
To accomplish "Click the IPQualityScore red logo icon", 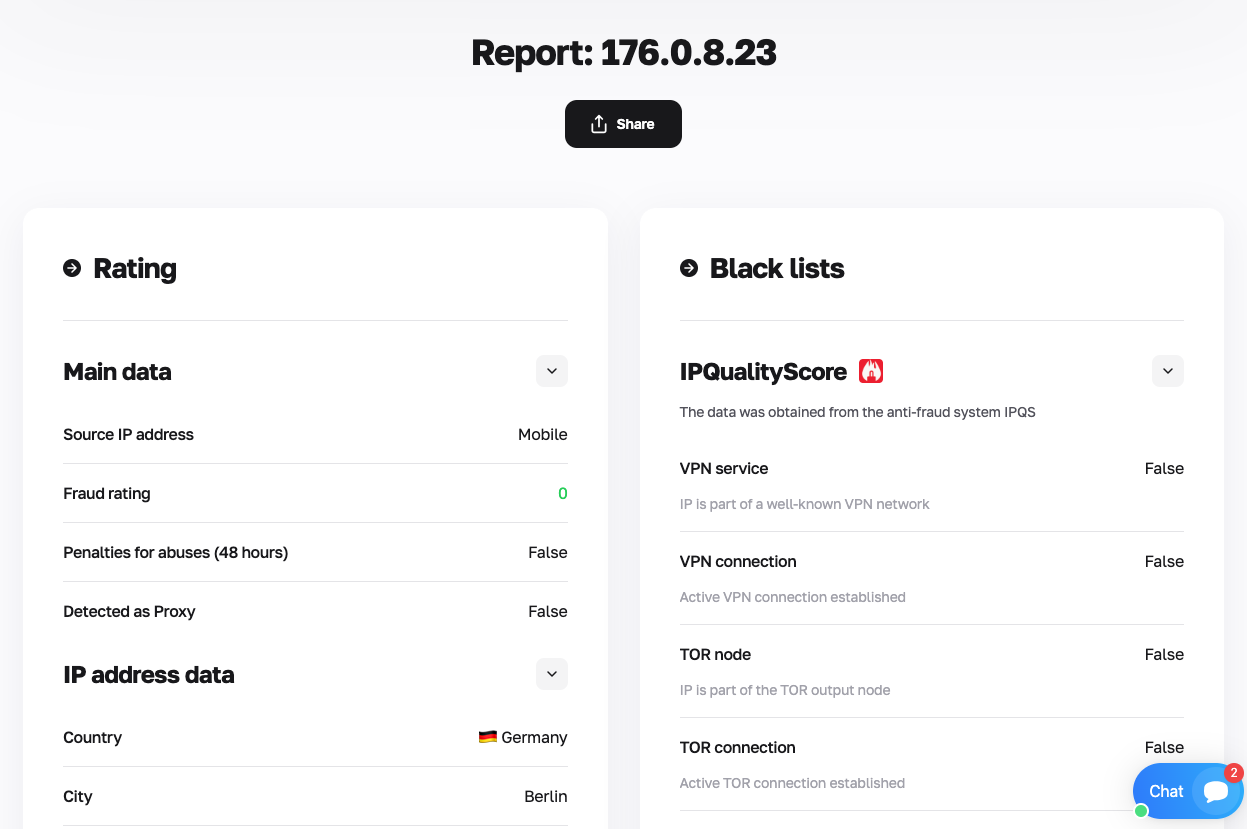I will 871,372.
